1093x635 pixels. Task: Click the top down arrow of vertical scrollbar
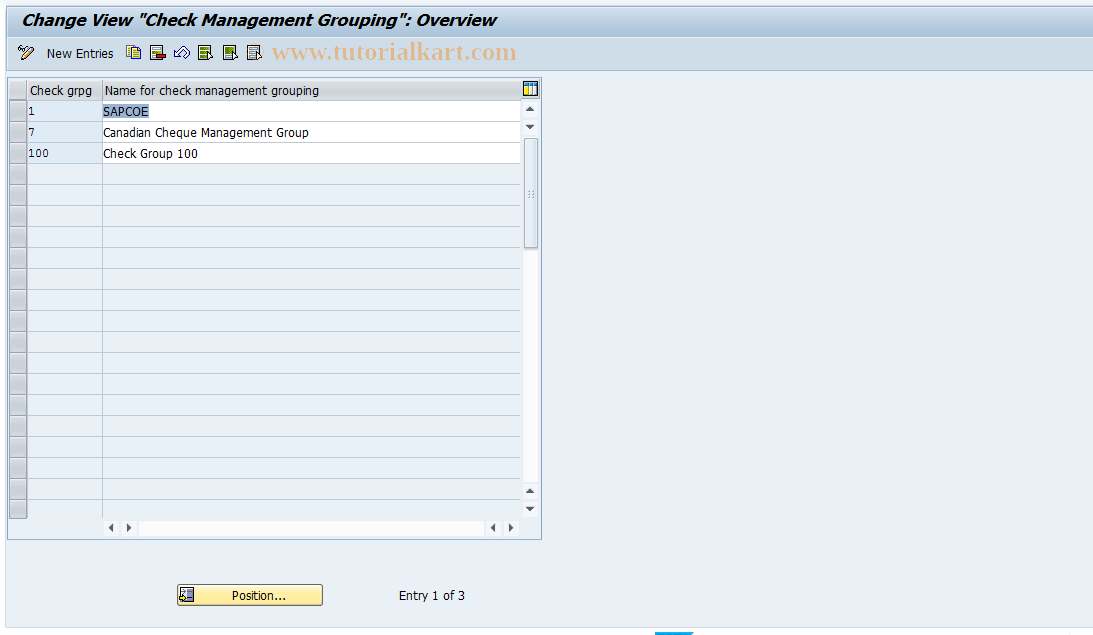click(530, 127)
